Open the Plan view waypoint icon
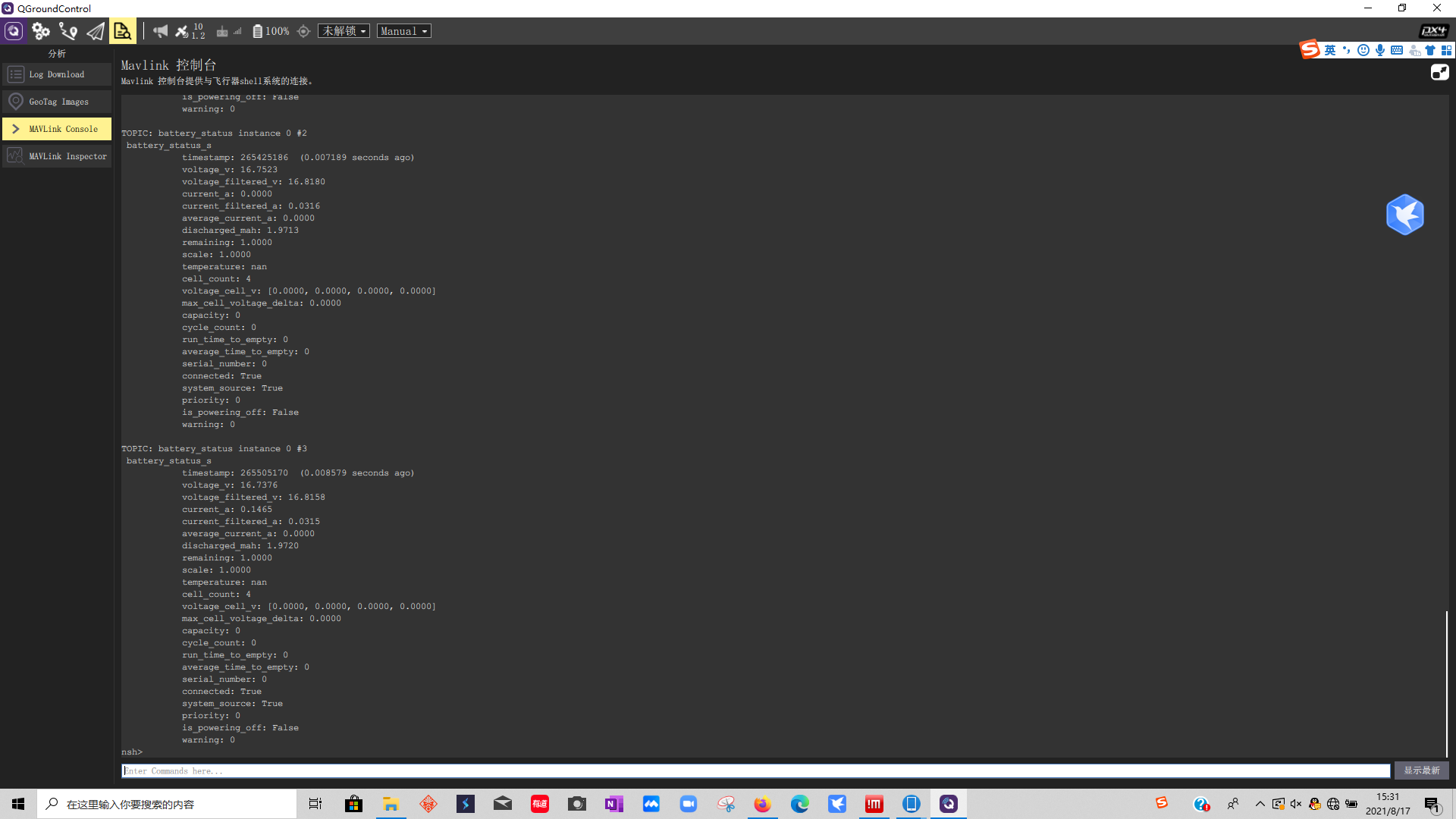The image size is (1456, 819). tap(68, 31)
